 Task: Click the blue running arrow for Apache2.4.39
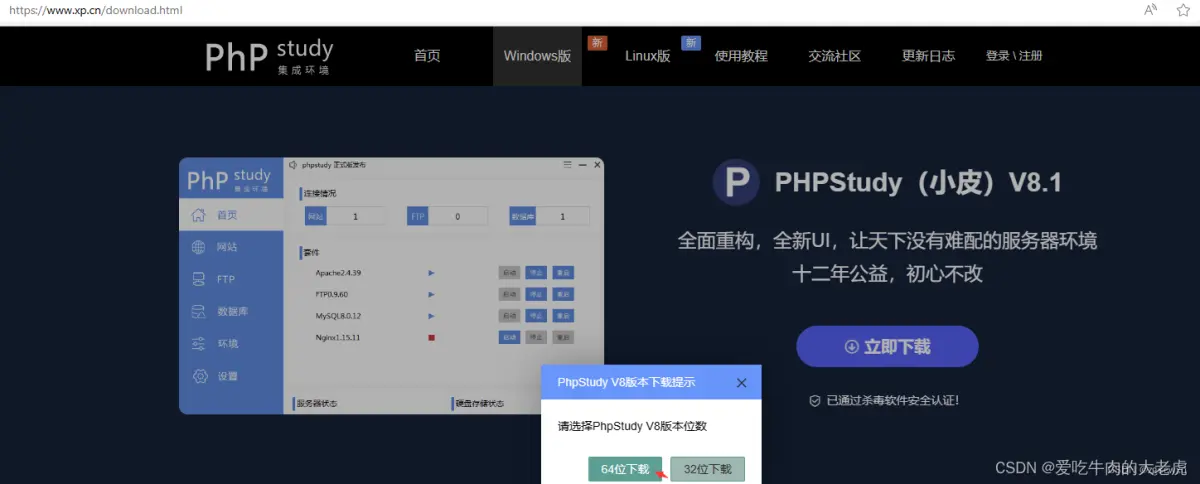(x=431, y=272)
